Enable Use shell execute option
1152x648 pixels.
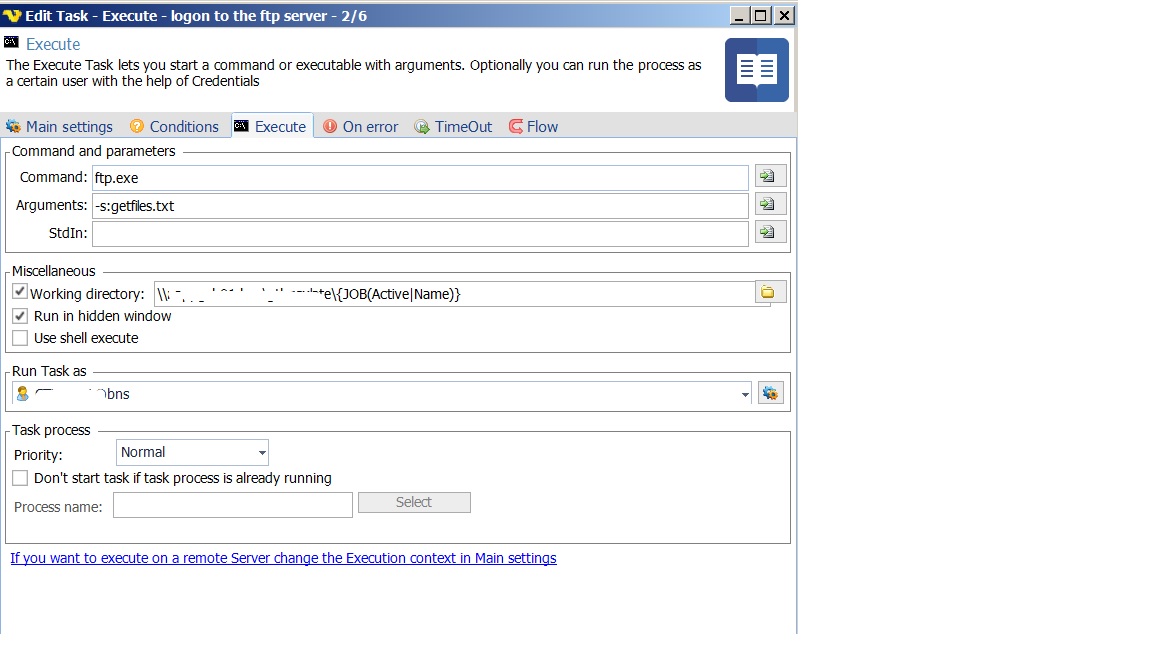[20, 338]
